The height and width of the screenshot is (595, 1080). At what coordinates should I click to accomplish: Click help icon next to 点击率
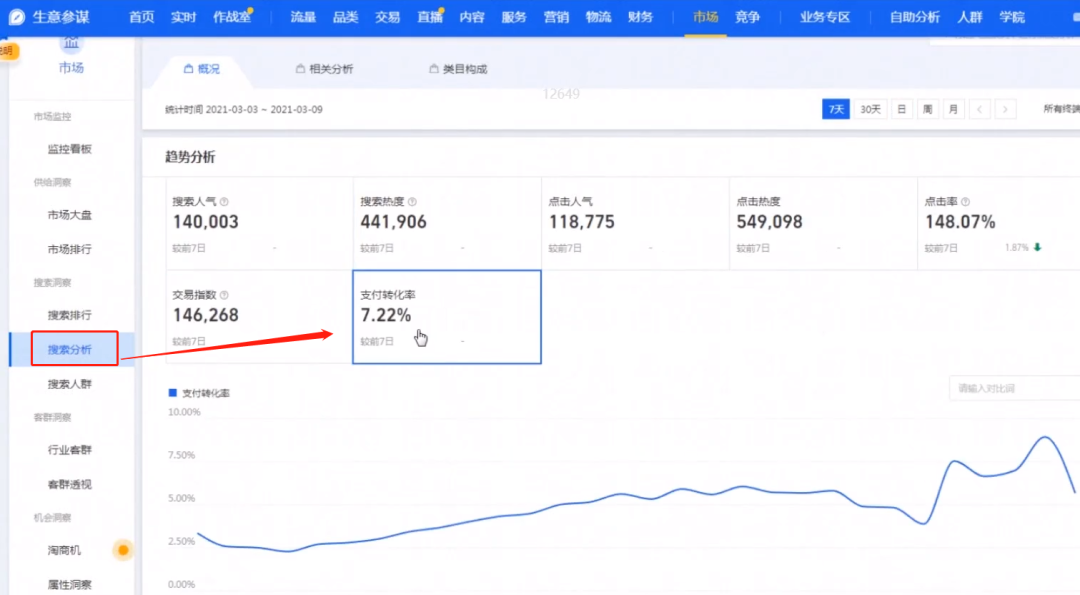pyautogui.click(x=966, y=202)
